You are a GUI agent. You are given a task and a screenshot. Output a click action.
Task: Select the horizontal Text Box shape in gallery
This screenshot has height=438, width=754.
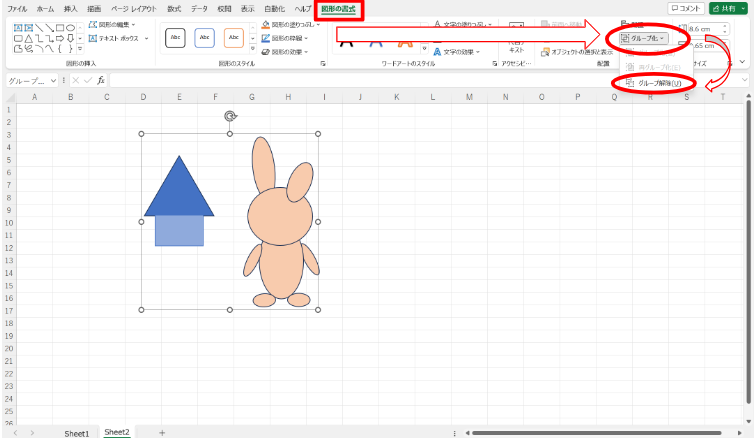click(18, 28)
